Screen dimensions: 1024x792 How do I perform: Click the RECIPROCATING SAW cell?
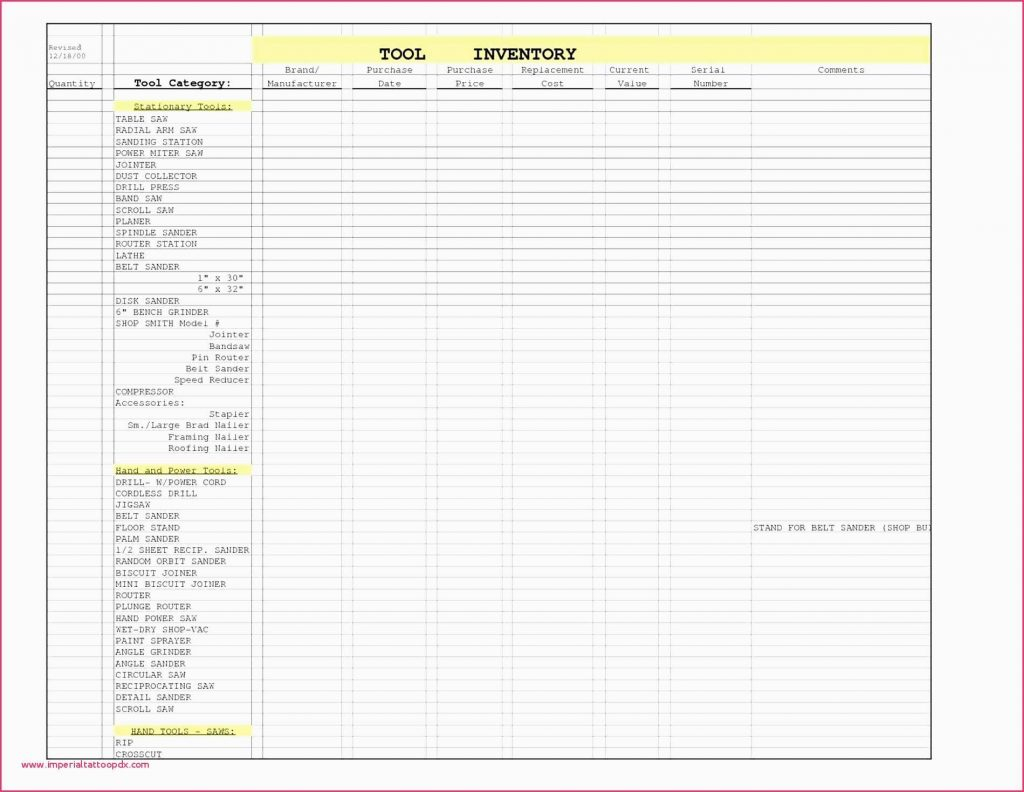click(165, 686)
